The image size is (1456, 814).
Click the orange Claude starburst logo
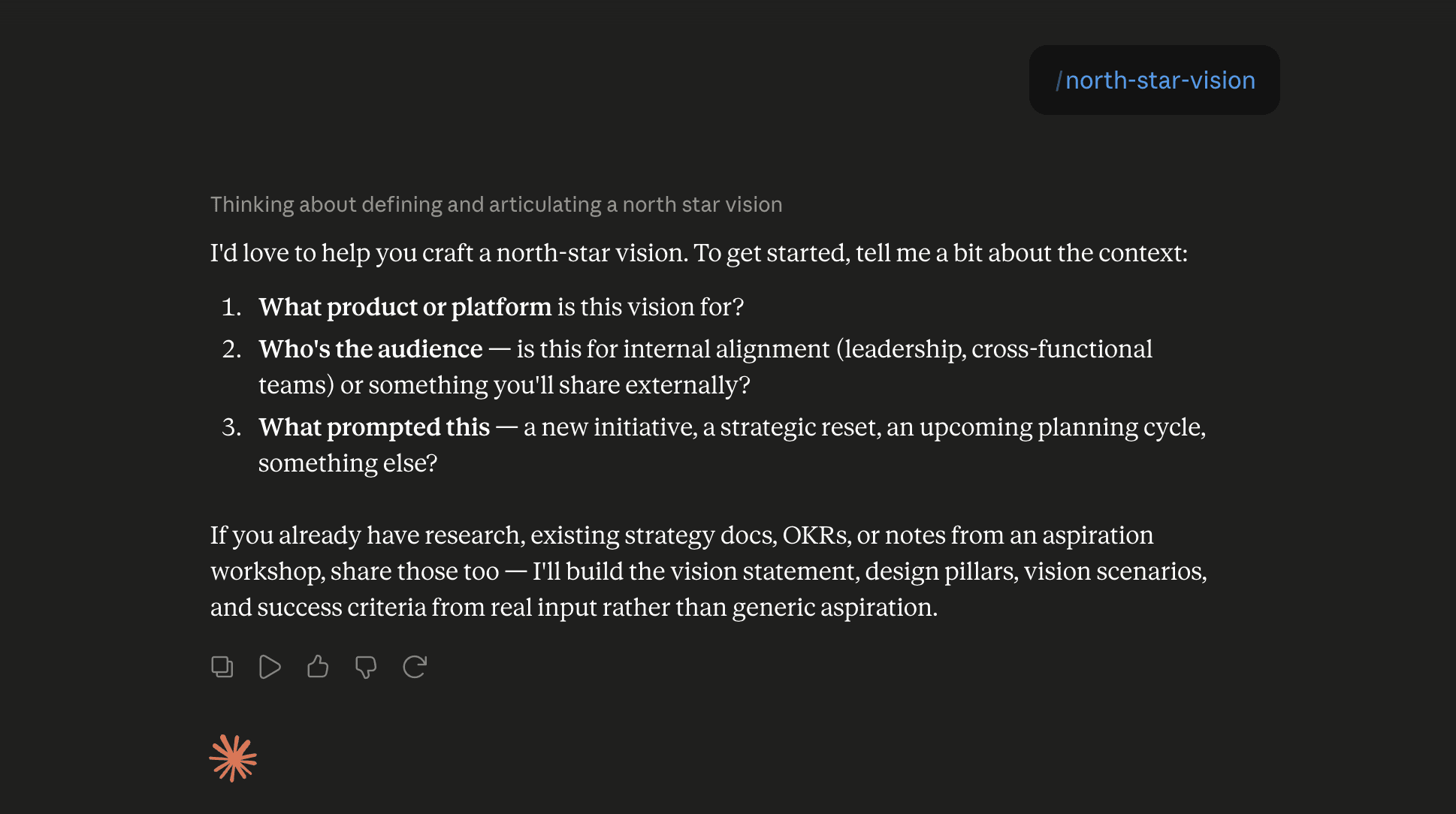click(233, 758)
